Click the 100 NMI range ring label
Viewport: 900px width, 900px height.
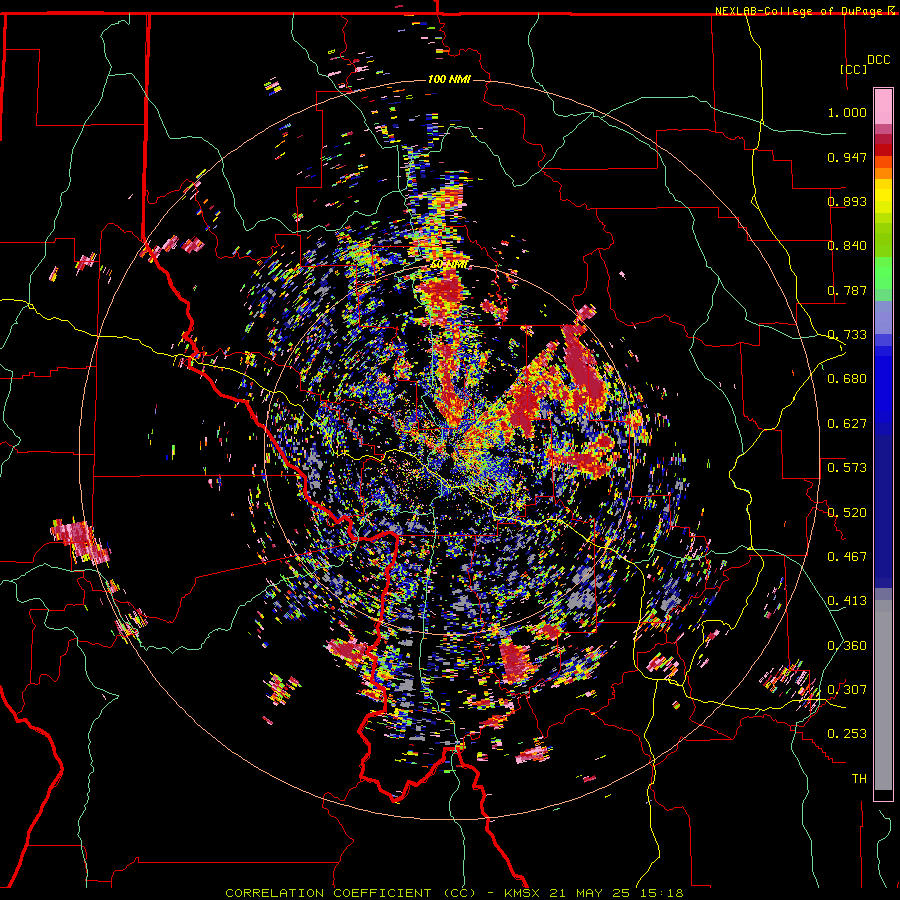tap(449, 79)
